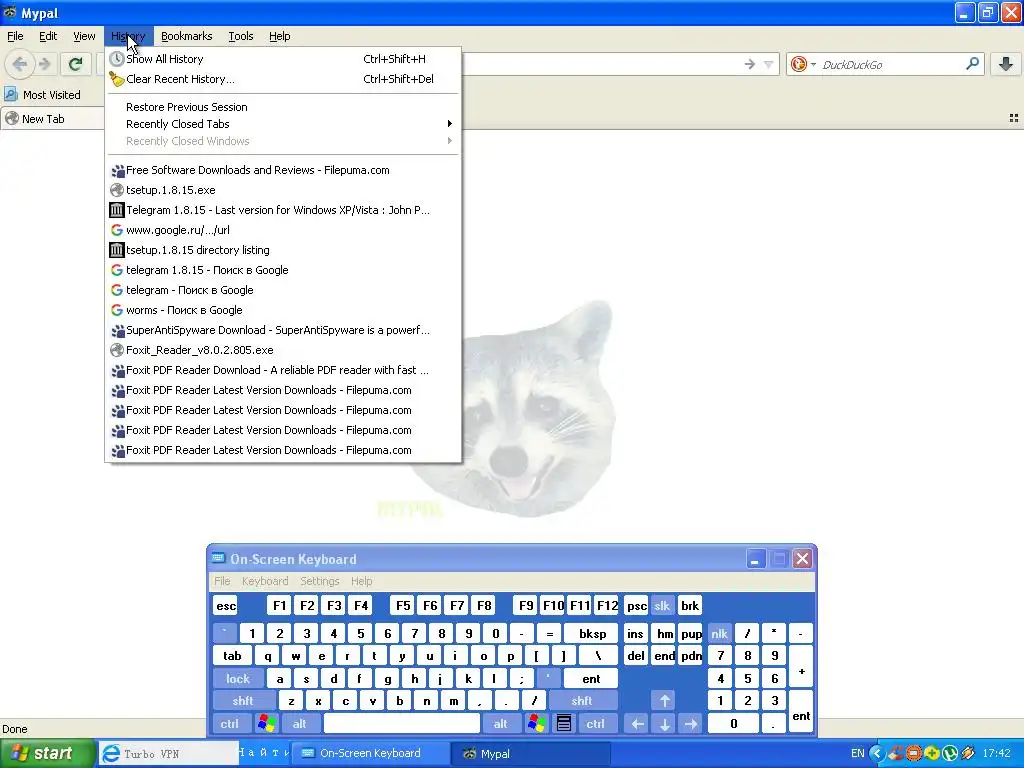Click the esc key on On-Screen Keyboard
Viewport: 1024px width, 768px height.
226,606
